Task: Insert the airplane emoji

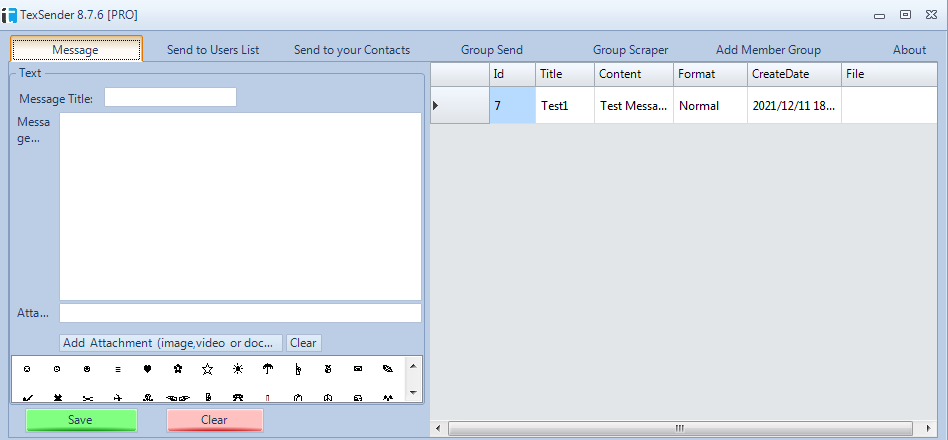Action: tap(118, 398)
